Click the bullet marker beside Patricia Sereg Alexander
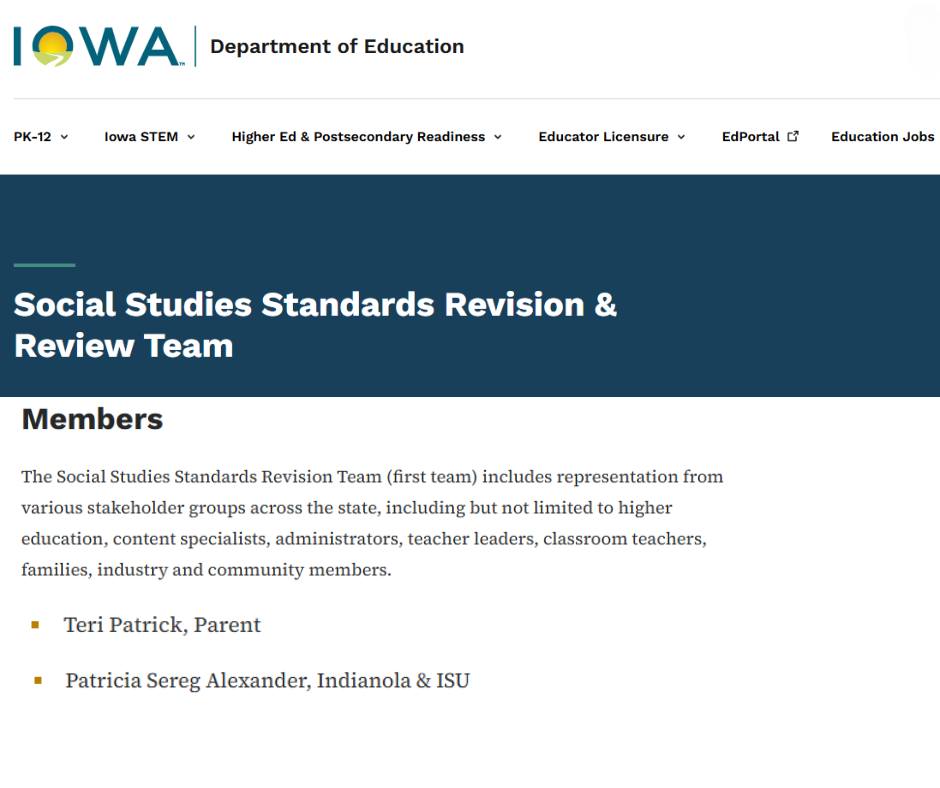This screenshot has height=788, width=940. coord(38,681)
